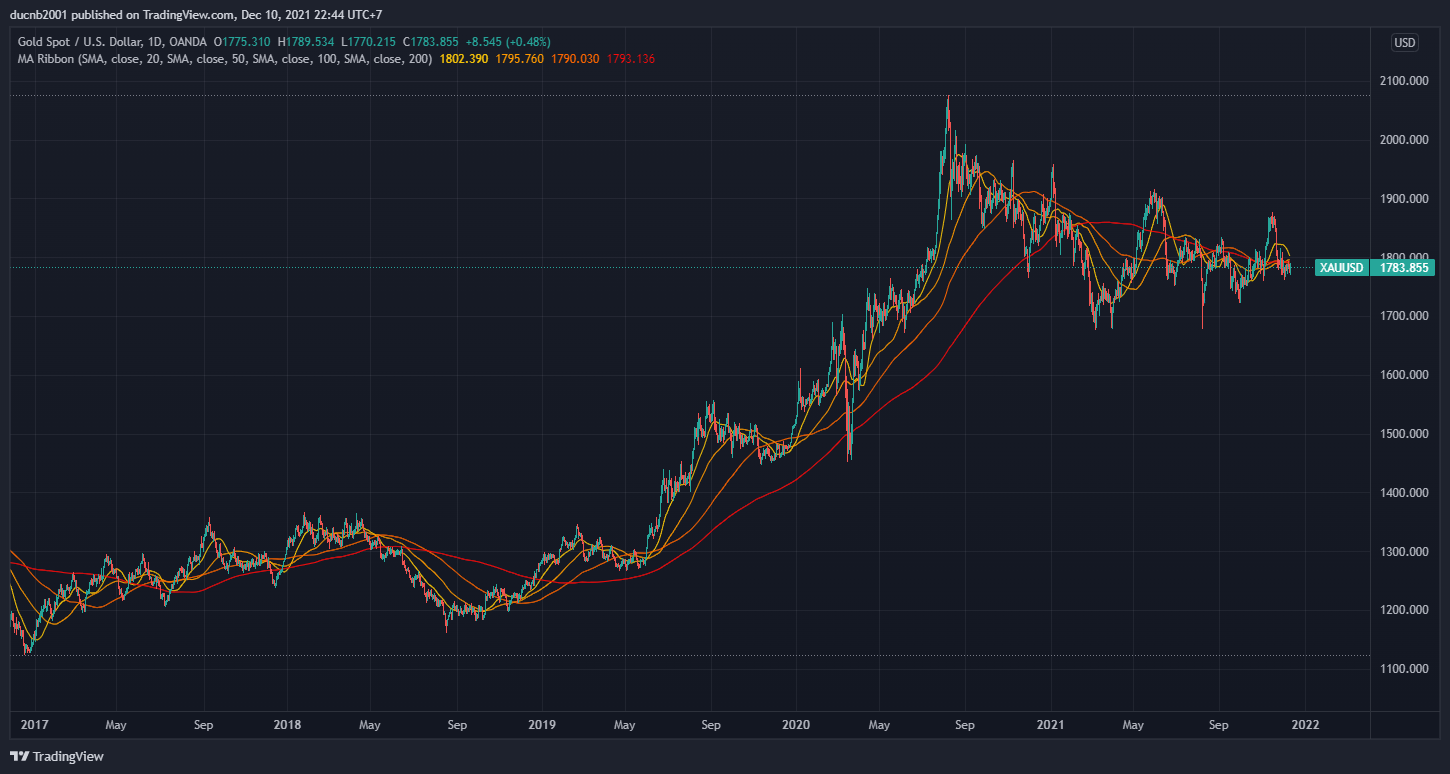Click the 2022 label on time axis

(1305, 723)
